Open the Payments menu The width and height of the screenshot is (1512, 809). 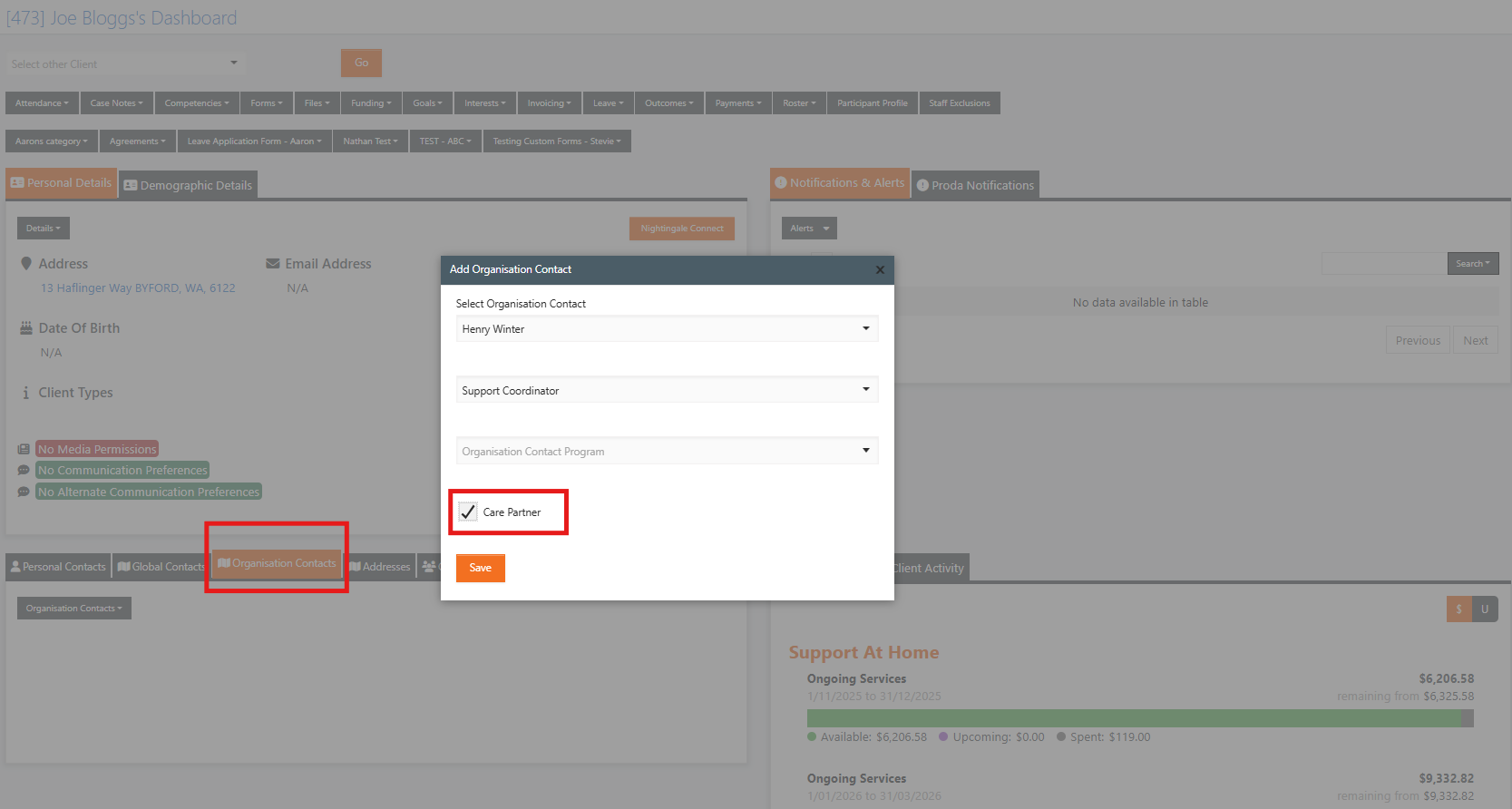tap(738, 103)
